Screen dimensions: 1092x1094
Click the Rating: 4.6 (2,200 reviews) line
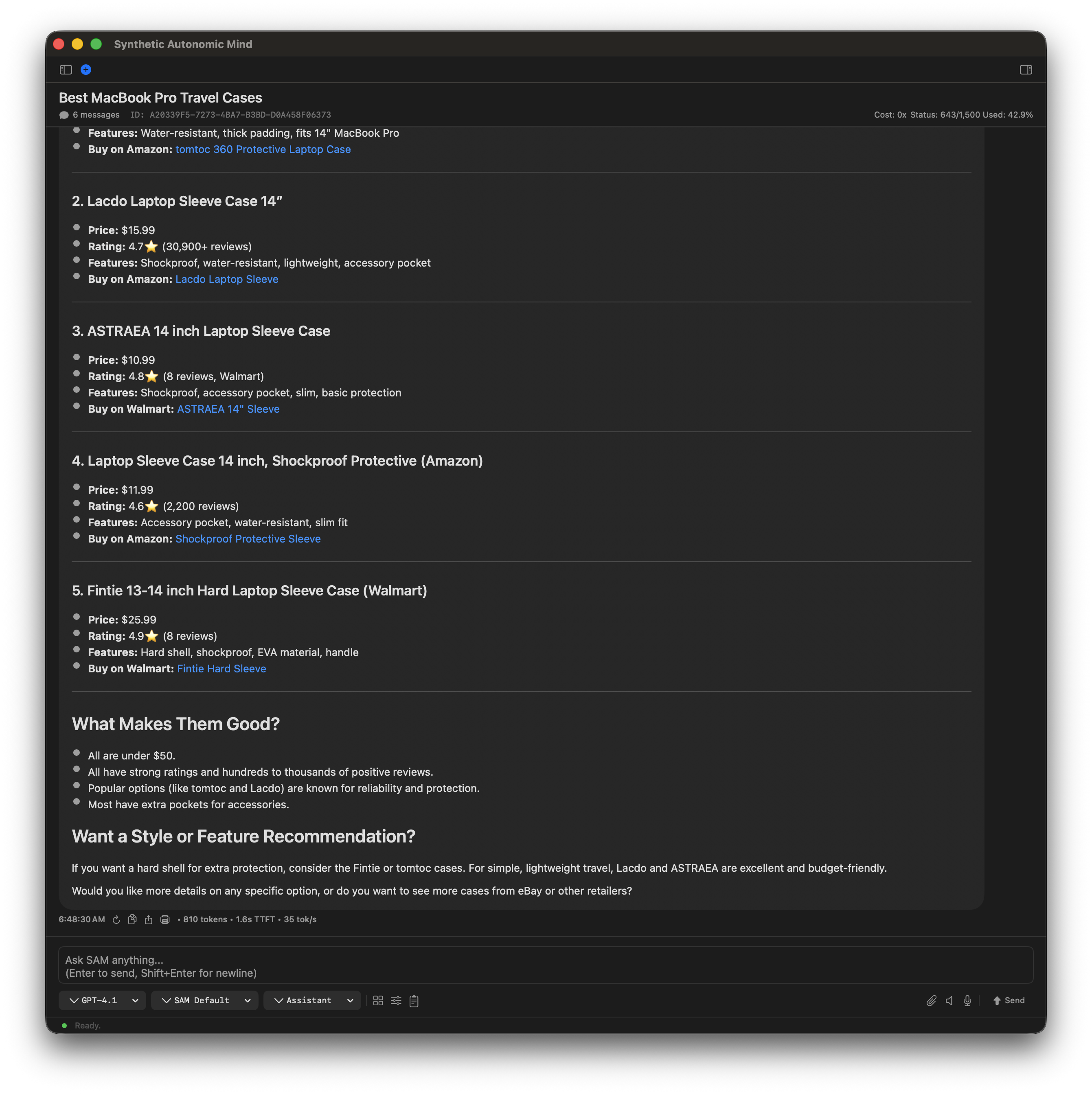point(163,506)
